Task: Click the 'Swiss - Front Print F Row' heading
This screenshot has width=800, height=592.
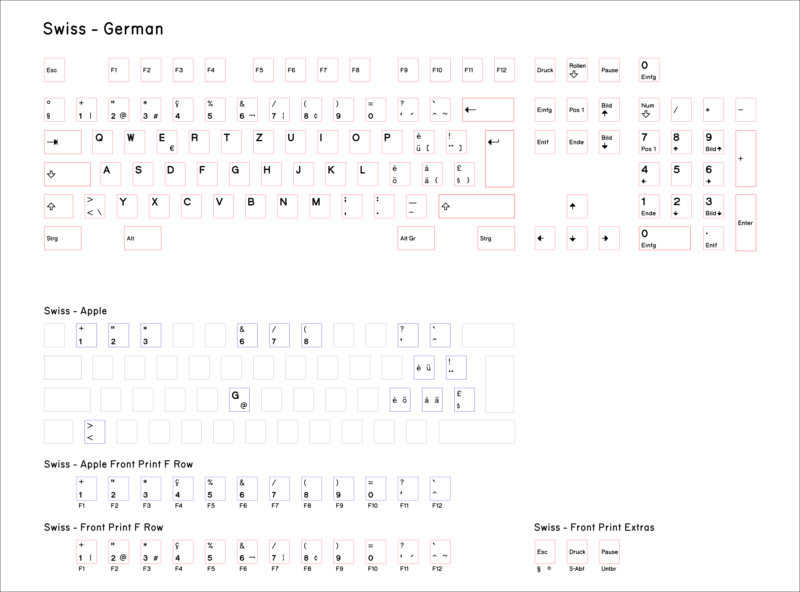Action: pyautogui.click(x=104, y=527)
